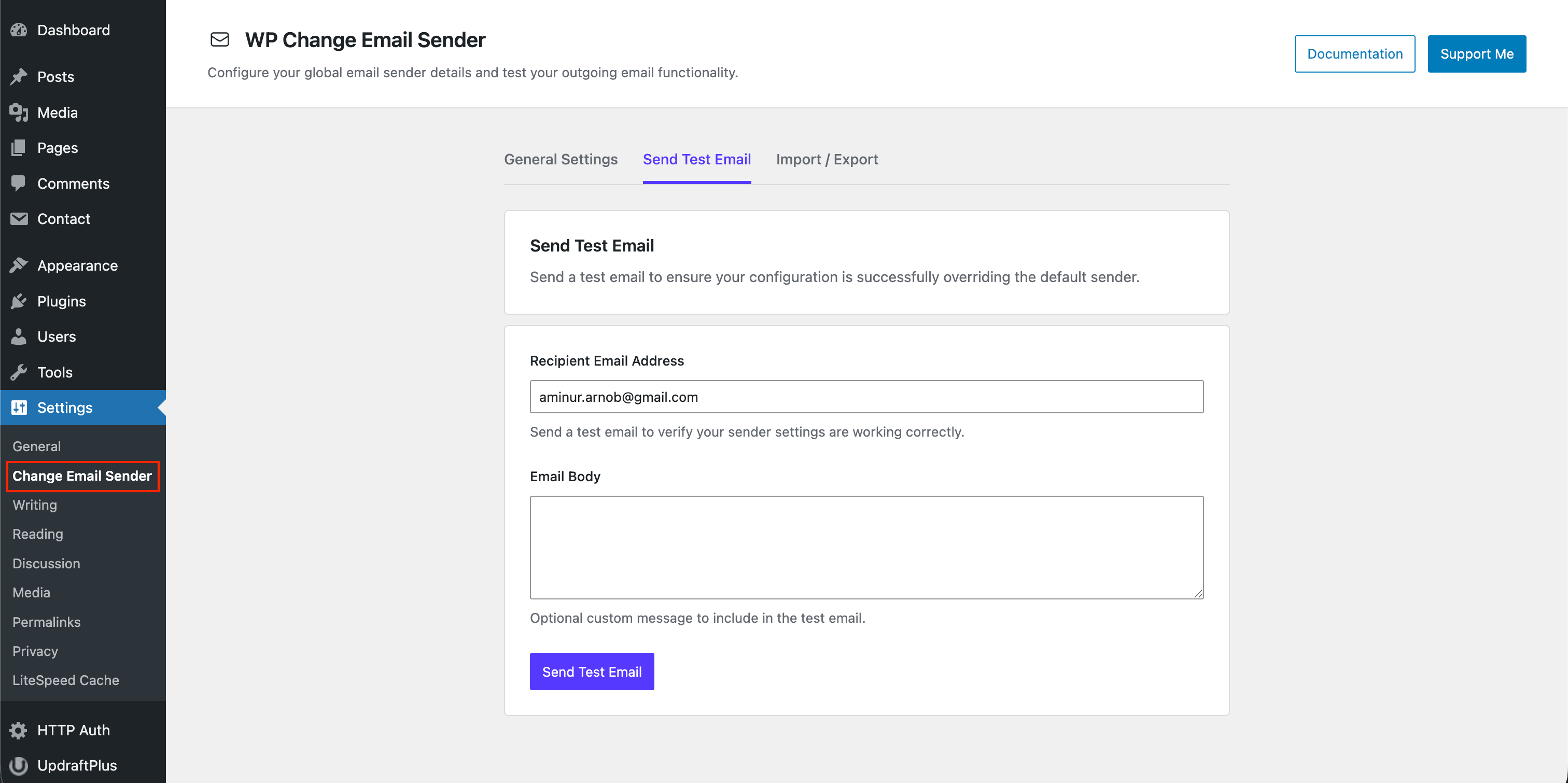Click the Settings sliders icon
The height and width of the screenshot is (783, 1568).
coord(19,408)
